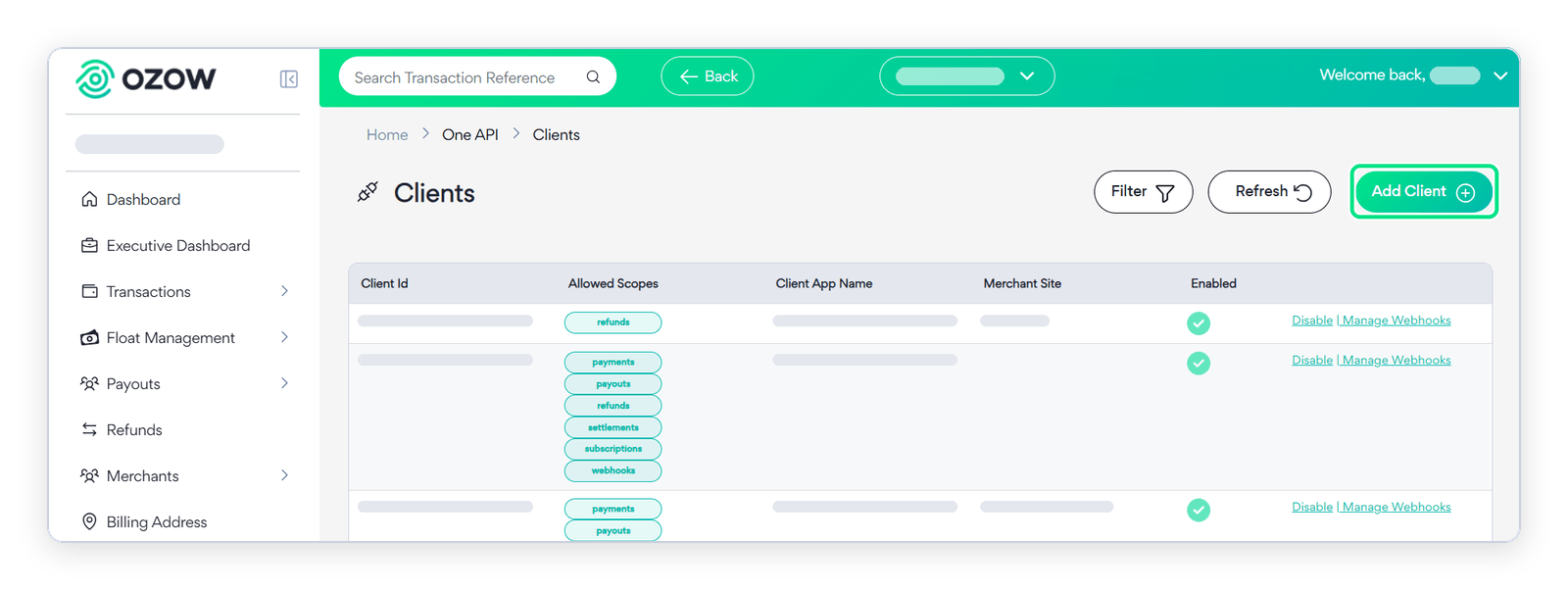Click the Filter button

pyautogui.click(x=1143, y=192)
